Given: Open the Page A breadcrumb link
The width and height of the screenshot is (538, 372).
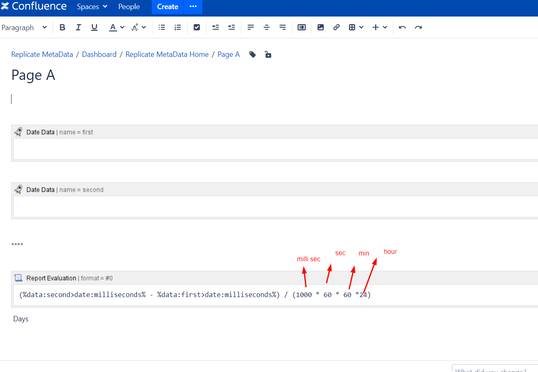Looking at the screenshot, I should (x=229, y=54).
